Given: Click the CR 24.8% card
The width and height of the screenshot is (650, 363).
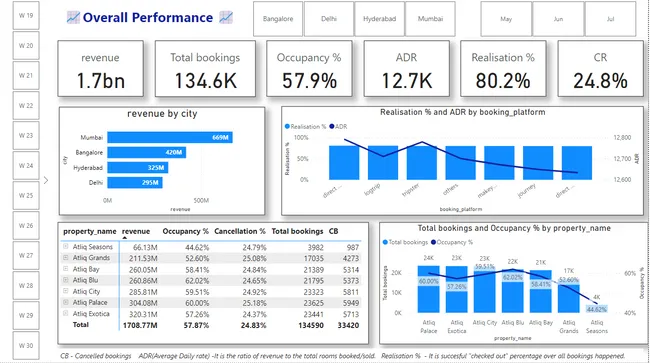Looking at the screenshot, I should tap(600, 69).
